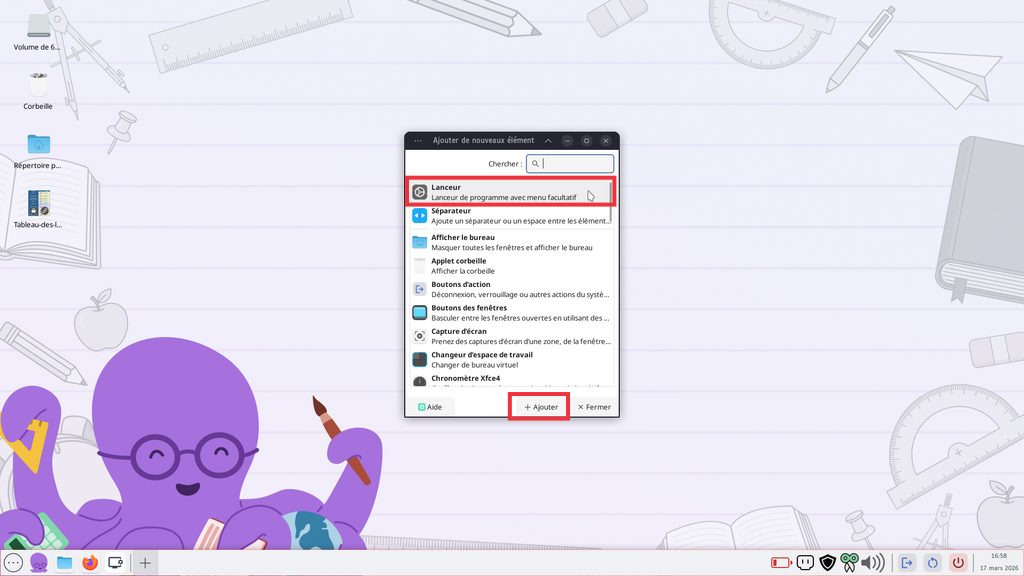Select Changeur d'espace de travail item

[x=510, y=360]
